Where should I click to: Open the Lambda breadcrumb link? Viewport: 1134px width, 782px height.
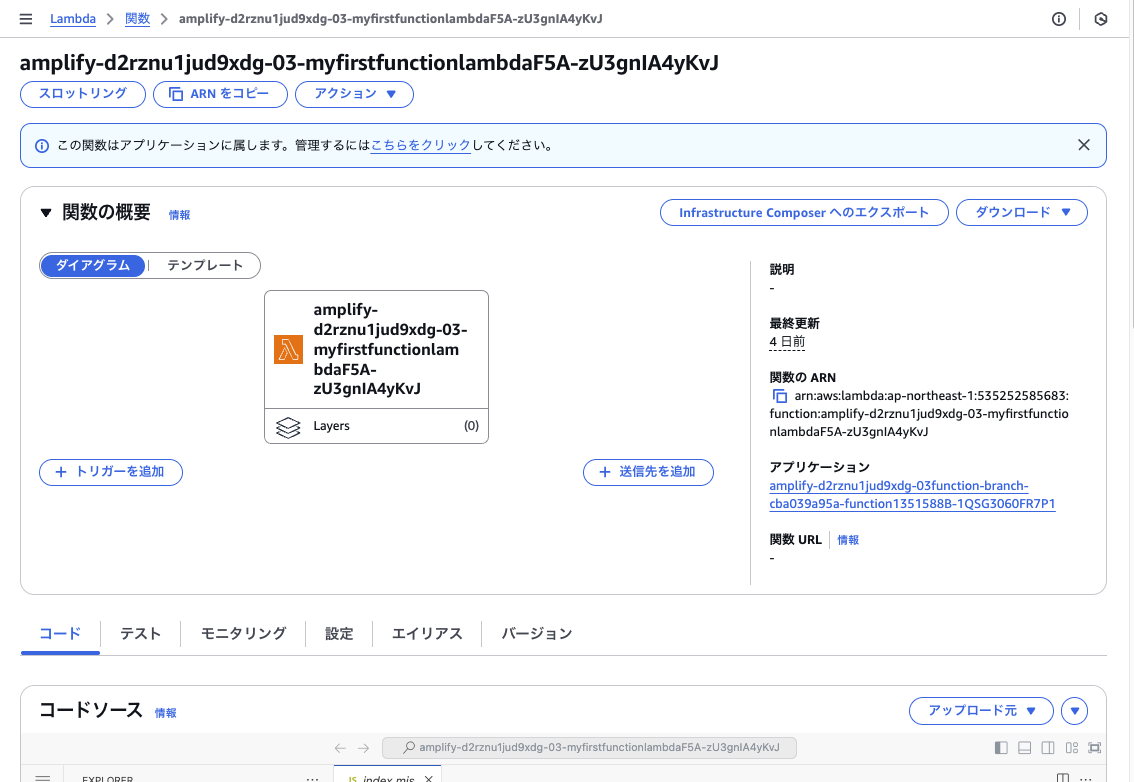[72, 19]
